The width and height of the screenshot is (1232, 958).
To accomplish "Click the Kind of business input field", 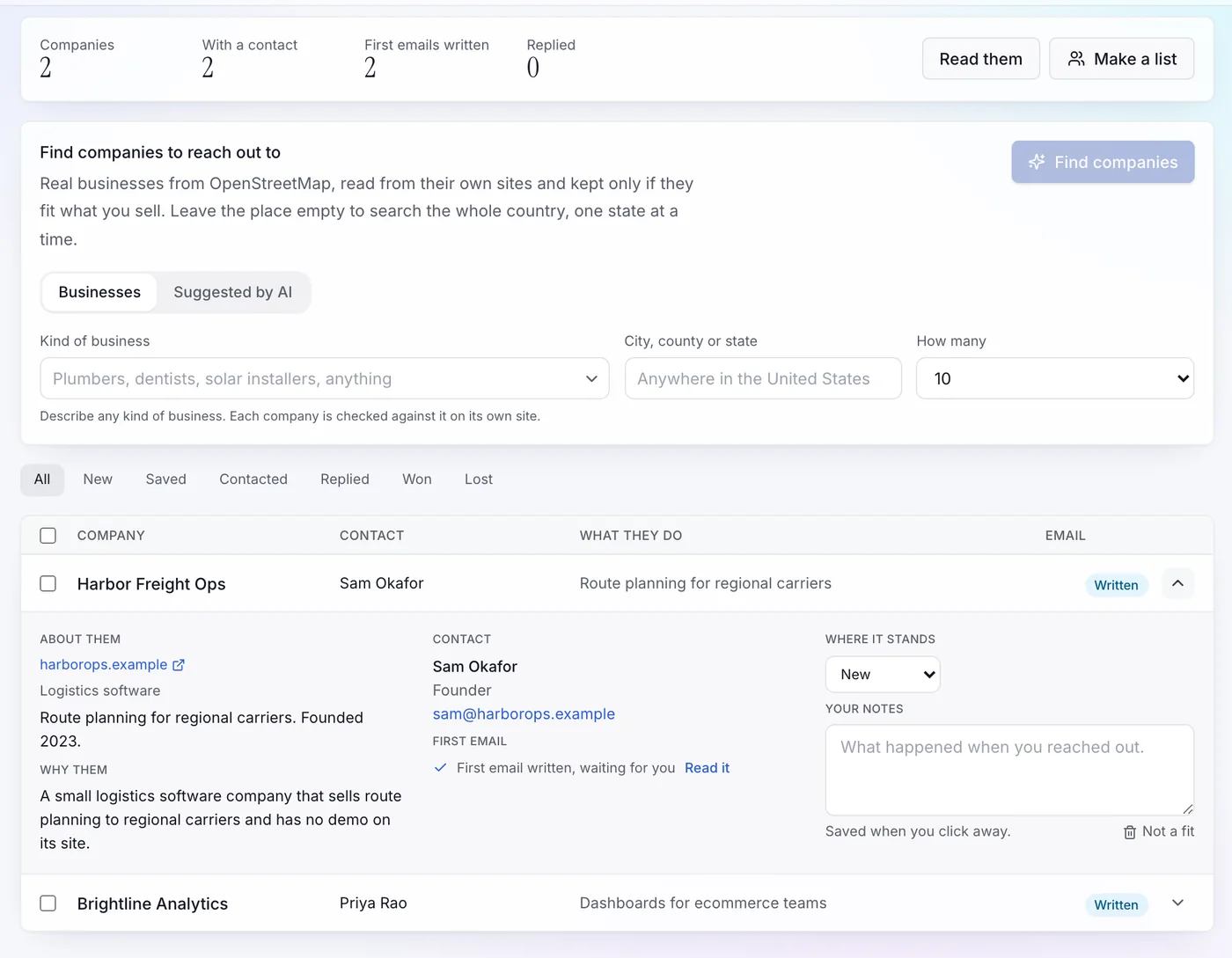I will [325, 378].
